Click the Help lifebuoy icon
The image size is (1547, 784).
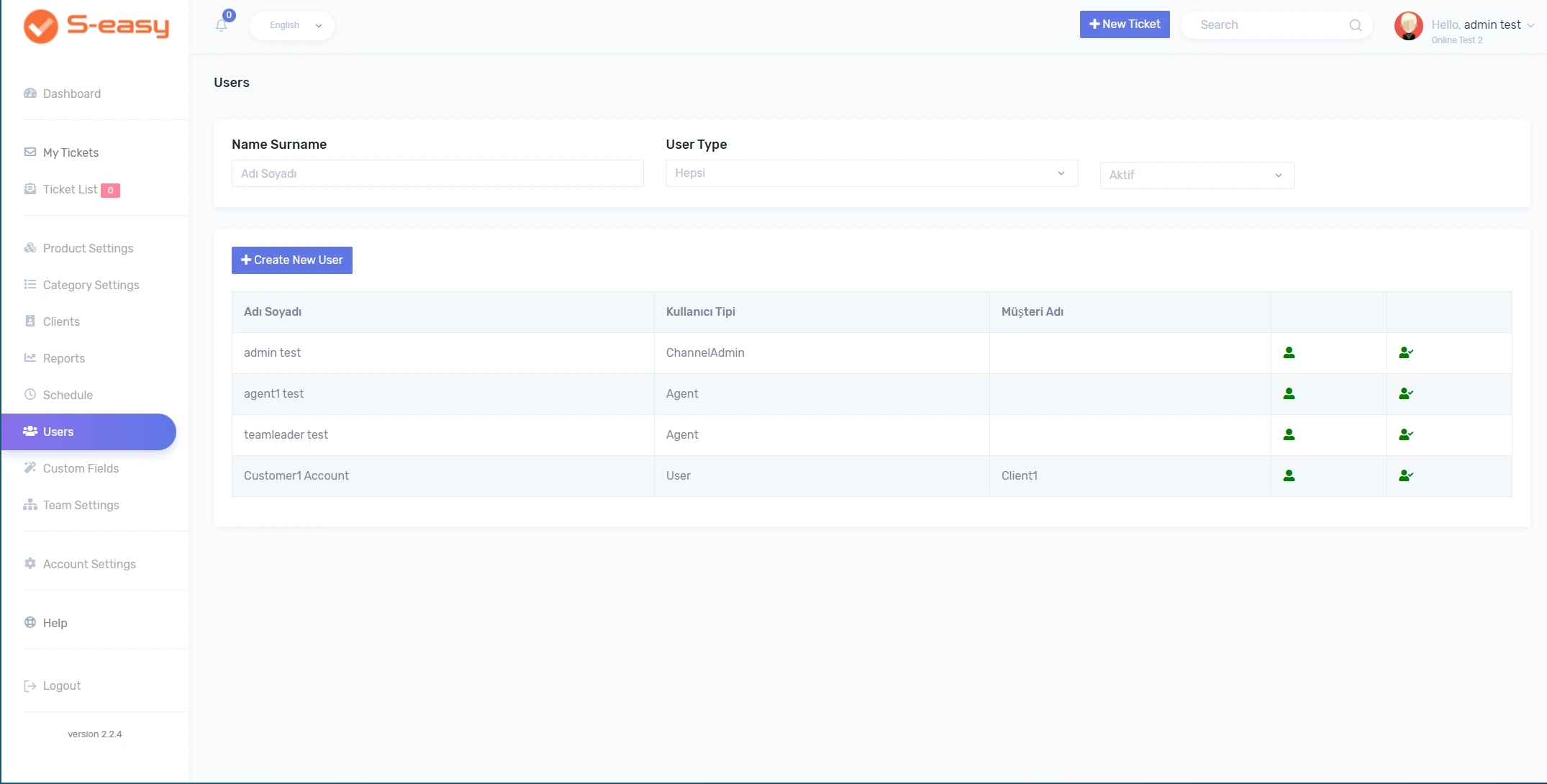(x=30, y=622)
